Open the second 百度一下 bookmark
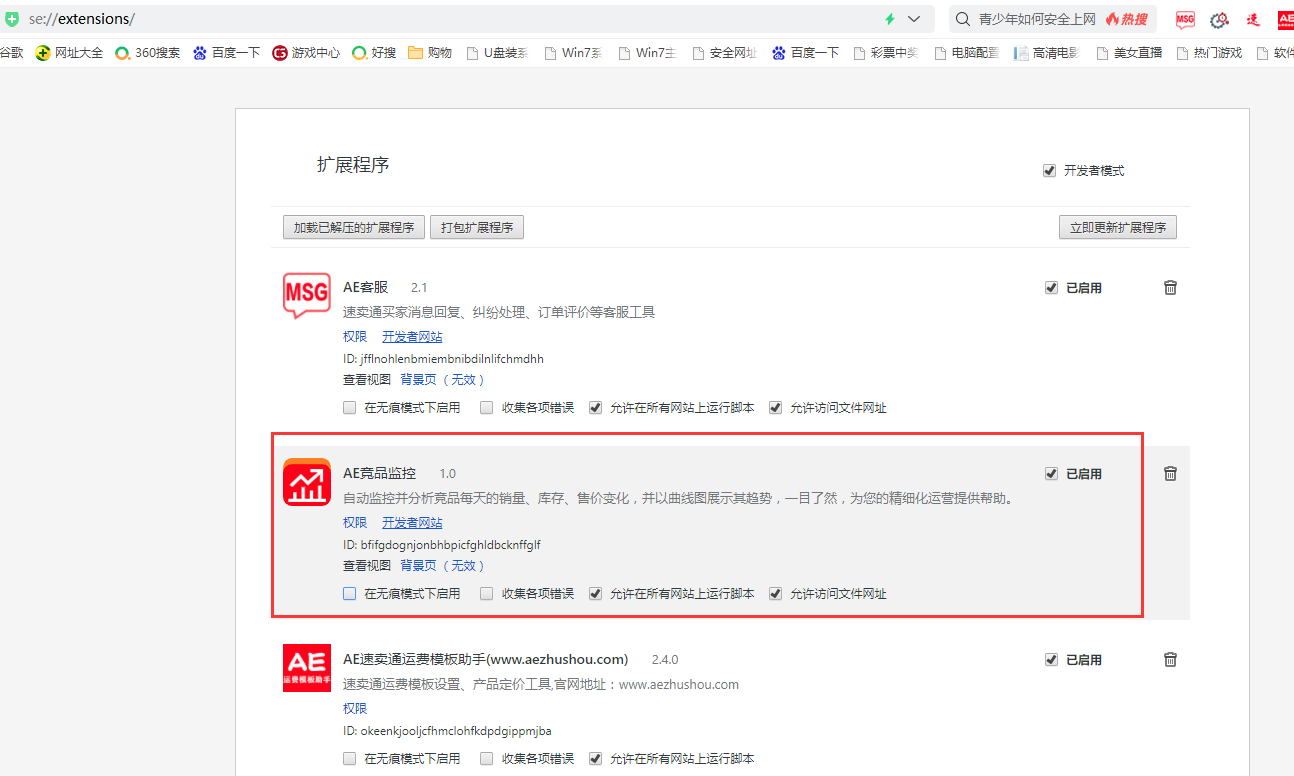1294x776 pixels. coord(806,53)
